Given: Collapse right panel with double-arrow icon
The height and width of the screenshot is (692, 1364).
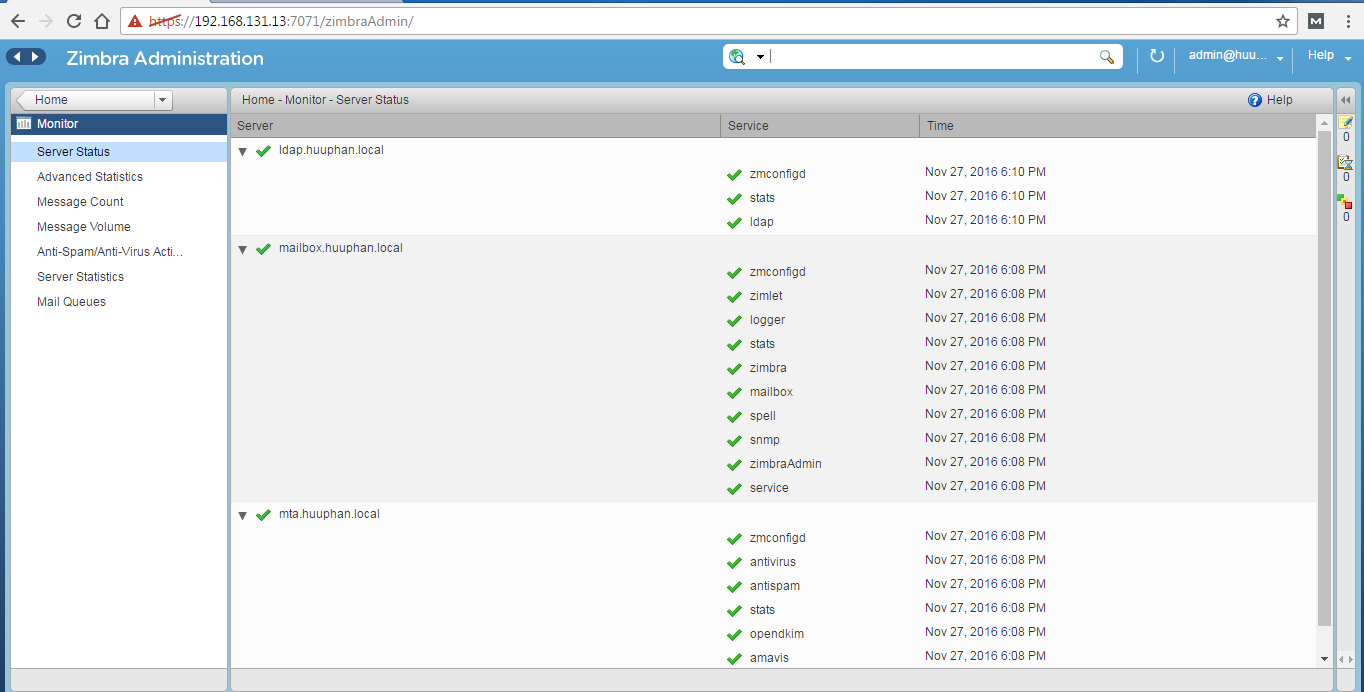Looking at the screenshot, I should (x=1345, y=100).
